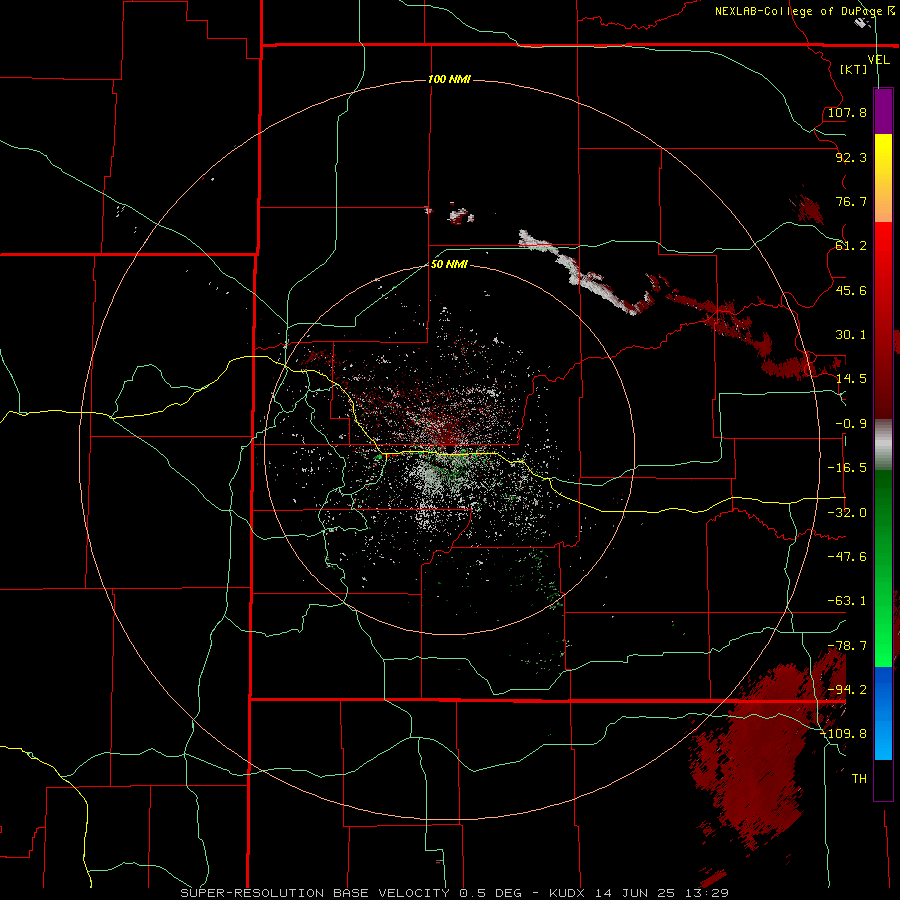Screen dimensions: 900x900
Task: Click the 45.6 scale value
Action: (851, 290)
